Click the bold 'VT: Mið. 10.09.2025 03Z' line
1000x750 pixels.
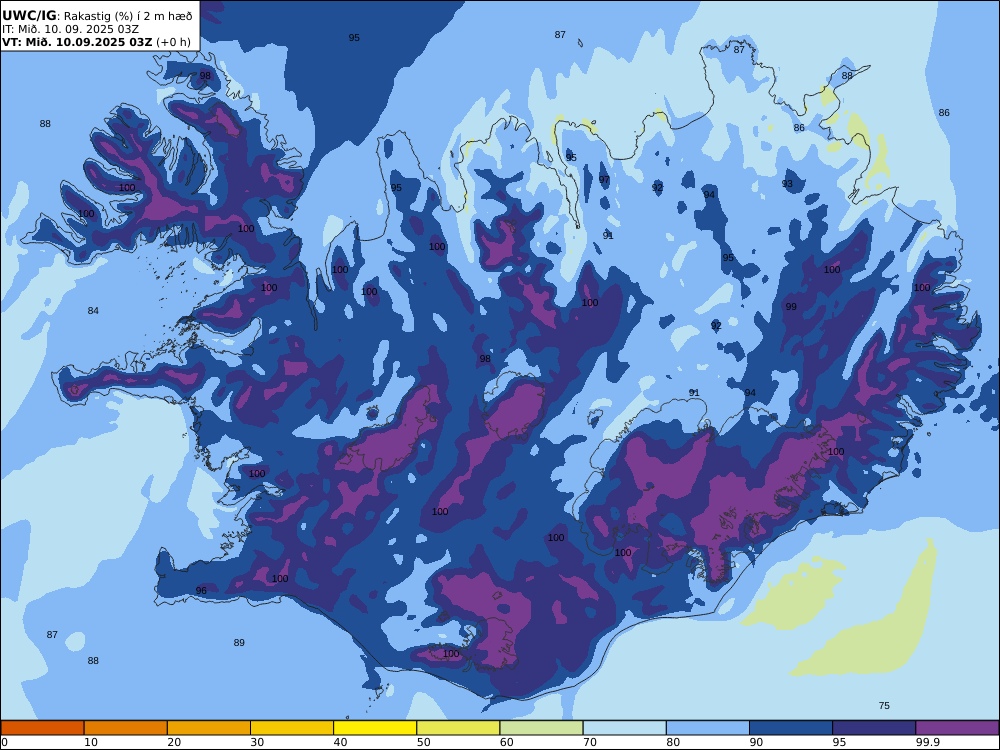tap(77, 42)
